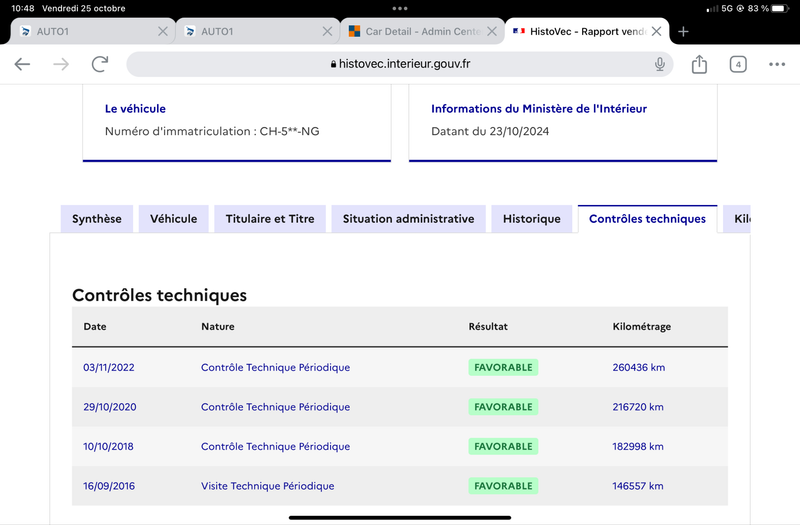The width and height of the screenshot is (800, 525).
Task: Click the histovec.interieur.gouv.fr address field
Action: click(400, 64)
